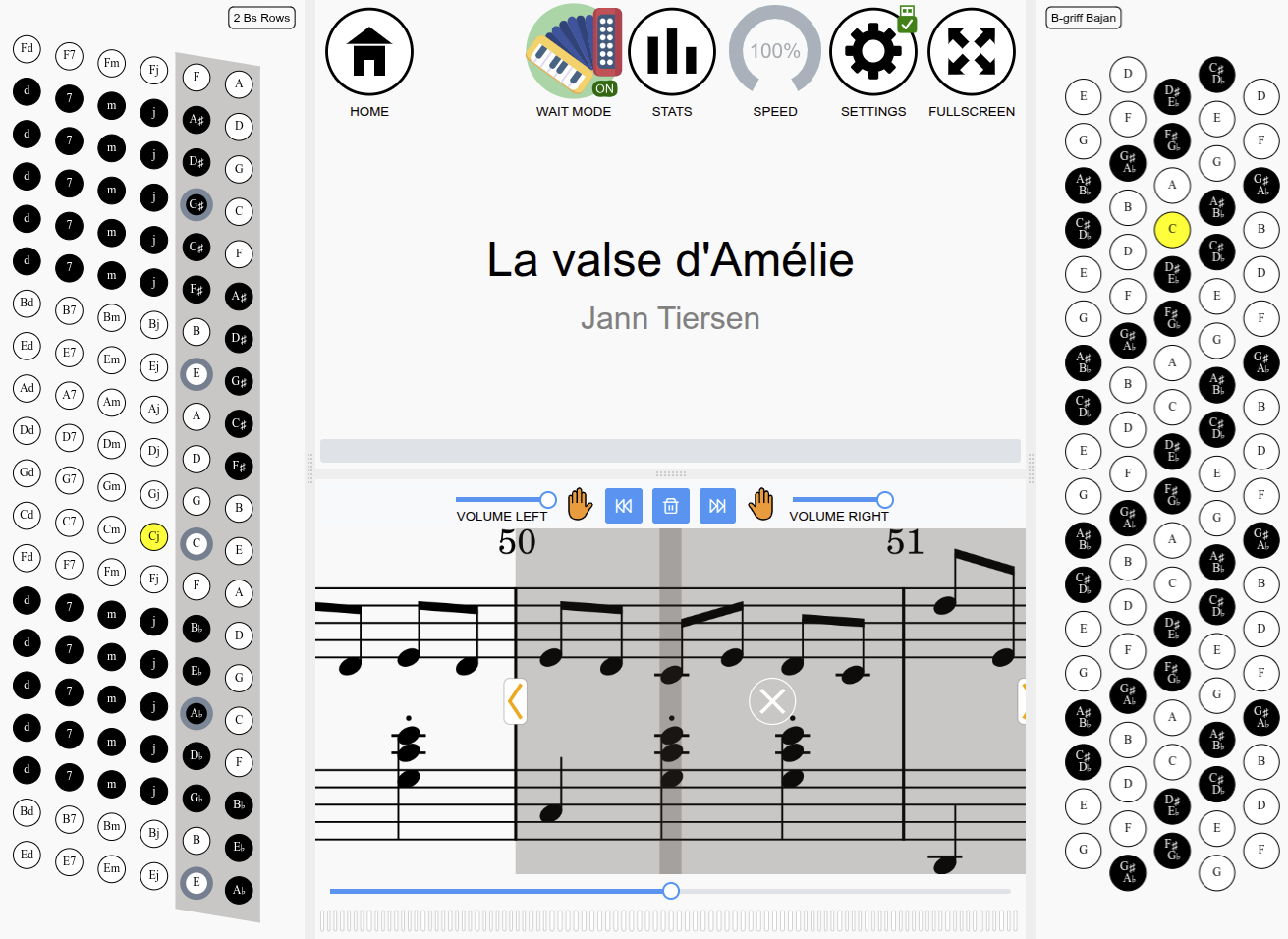The width and height of the screenshot is (1288, 939).
Task: Skip forward to loop end
Action: 717,506
